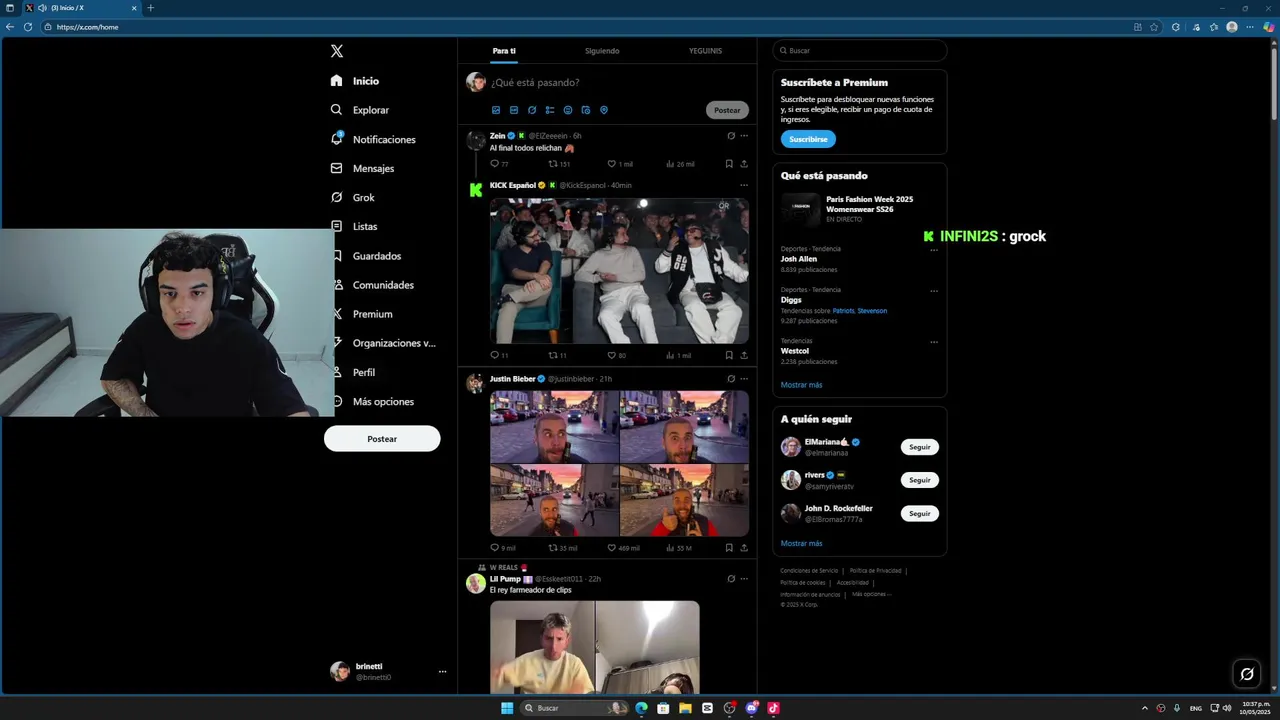Image resolution: width=1280 pixels, height=720 pixels.
Task: Click the schedule post icon in composer
Action: [x=586, y=110]
